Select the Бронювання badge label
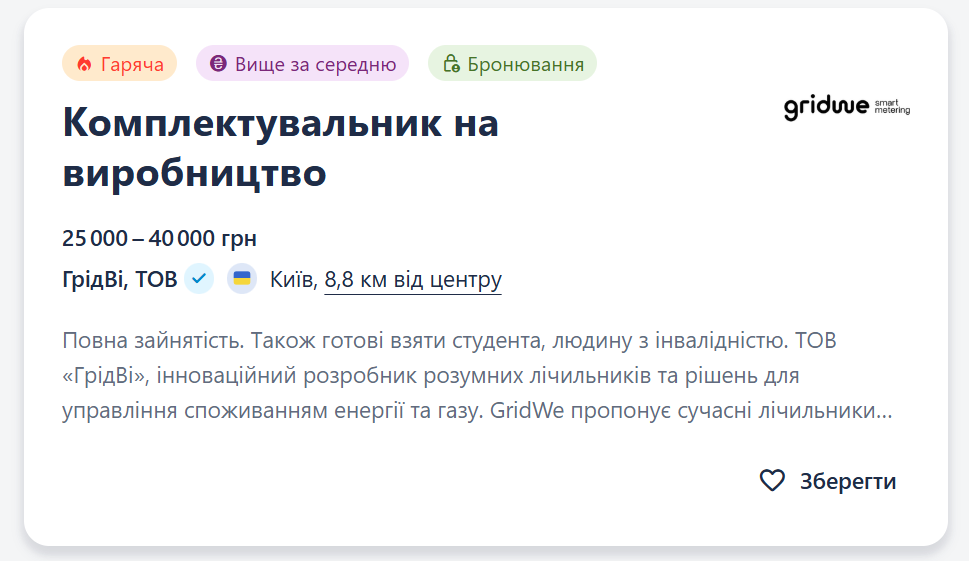The height and width of the screenshot is (561, 969). click(525, 64)
